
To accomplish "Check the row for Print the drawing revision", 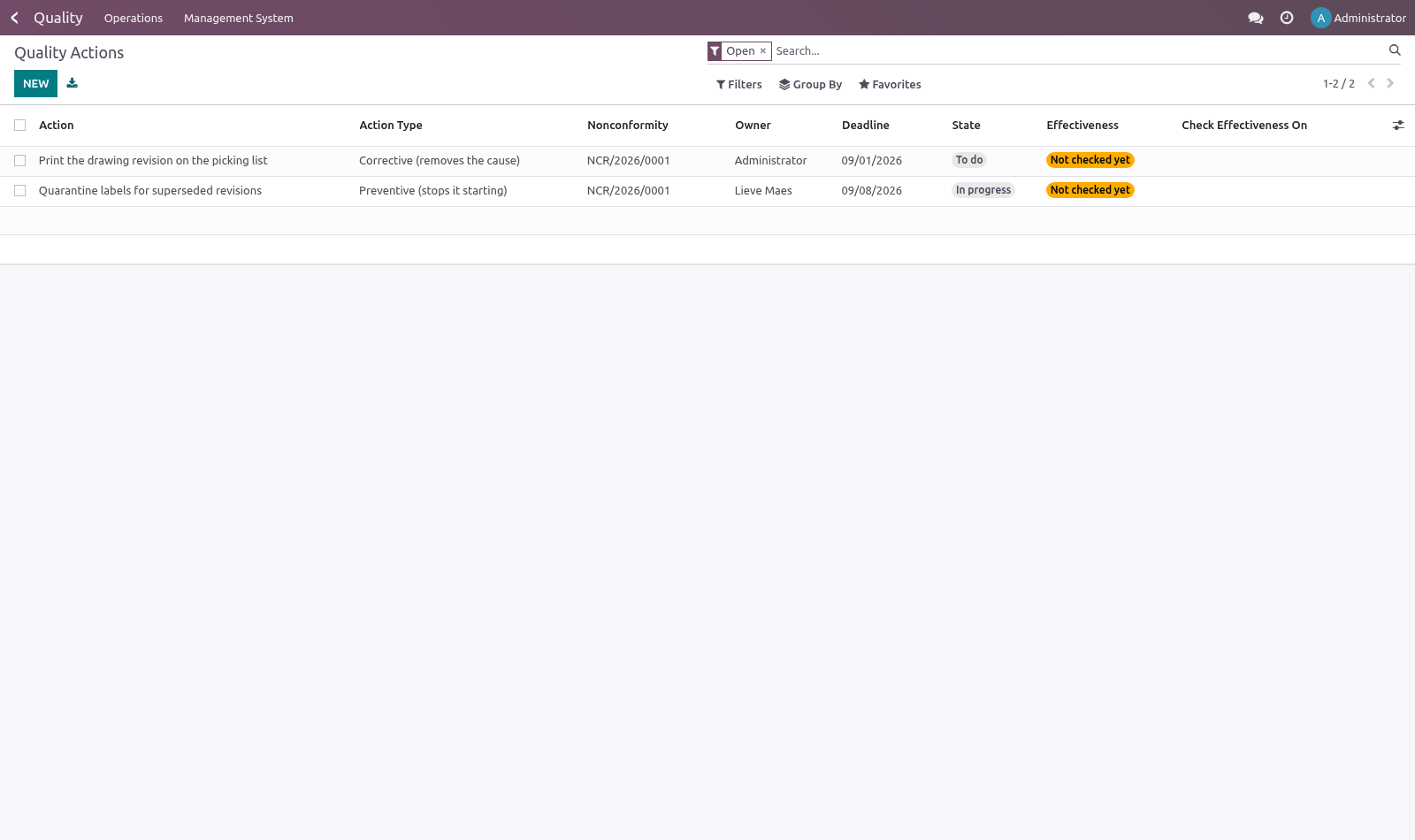I will coord(19,161).
